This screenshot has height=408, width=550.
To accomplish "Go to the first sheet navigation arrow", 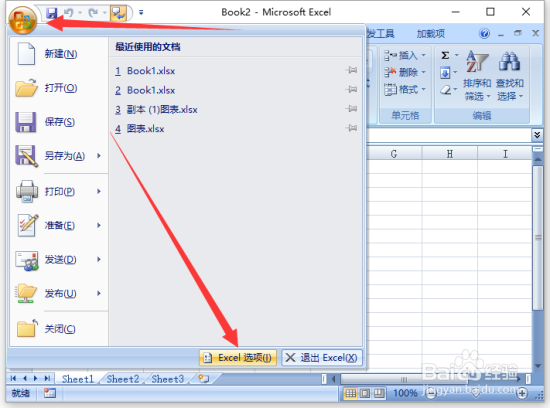I will [13, 379].
